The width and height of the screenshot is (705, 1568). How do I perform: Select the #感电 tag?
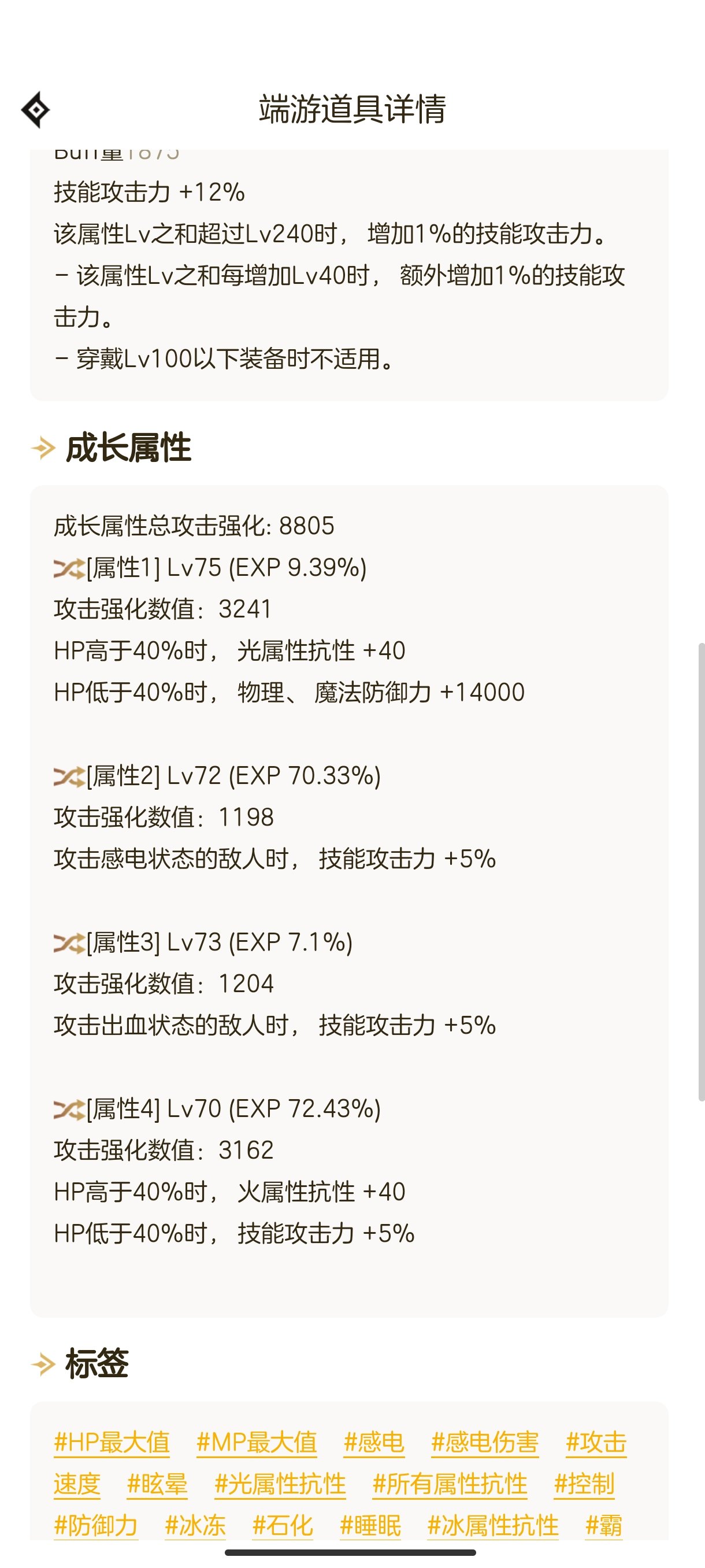pos(374,1443)
